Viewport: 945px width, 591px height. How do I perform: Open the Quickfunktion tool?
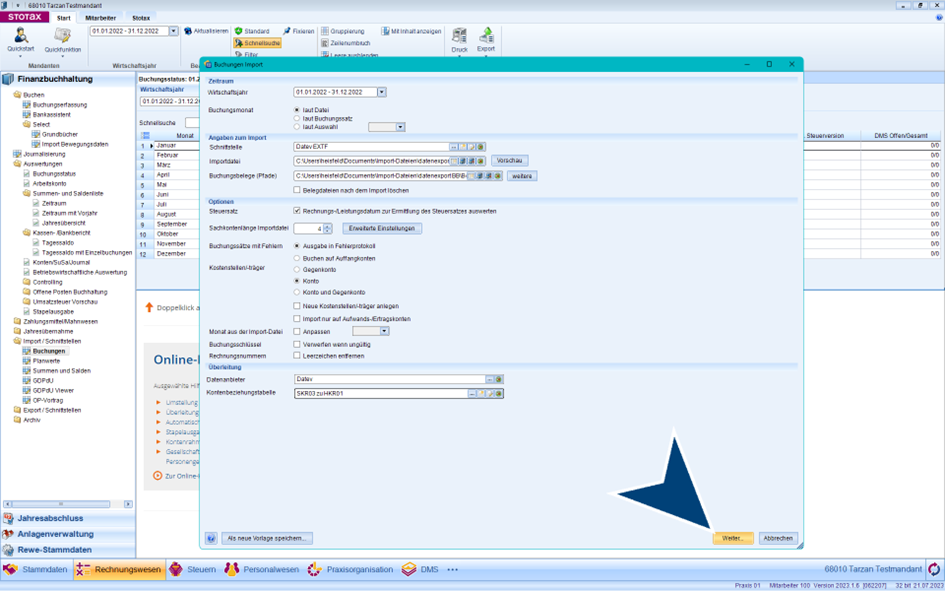(x=62, y=36)
